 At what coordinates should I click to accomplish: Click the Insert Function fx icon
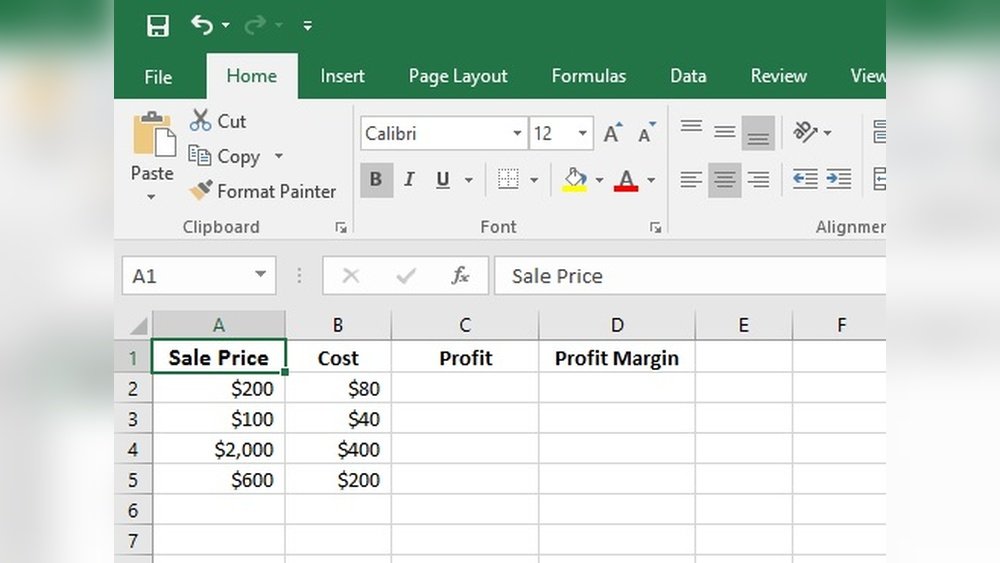460,276
